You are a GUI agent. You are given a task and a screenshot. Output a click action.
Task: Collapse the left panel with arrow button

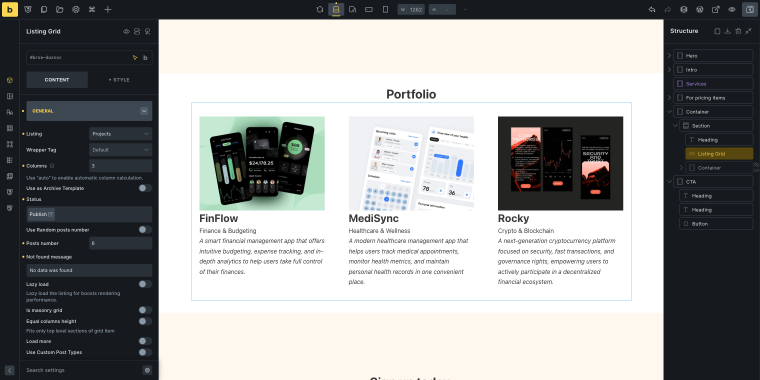(x=10, y=370)
